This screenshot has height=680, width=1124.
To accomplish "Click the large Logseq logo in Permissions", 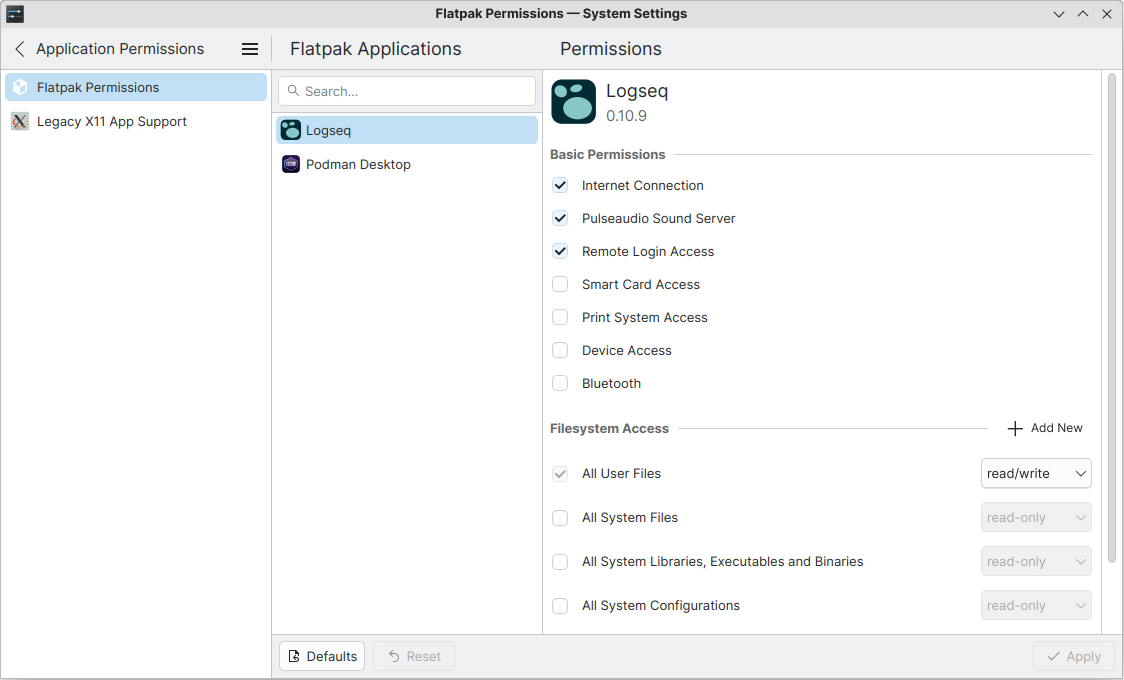I will pos(573,102).
